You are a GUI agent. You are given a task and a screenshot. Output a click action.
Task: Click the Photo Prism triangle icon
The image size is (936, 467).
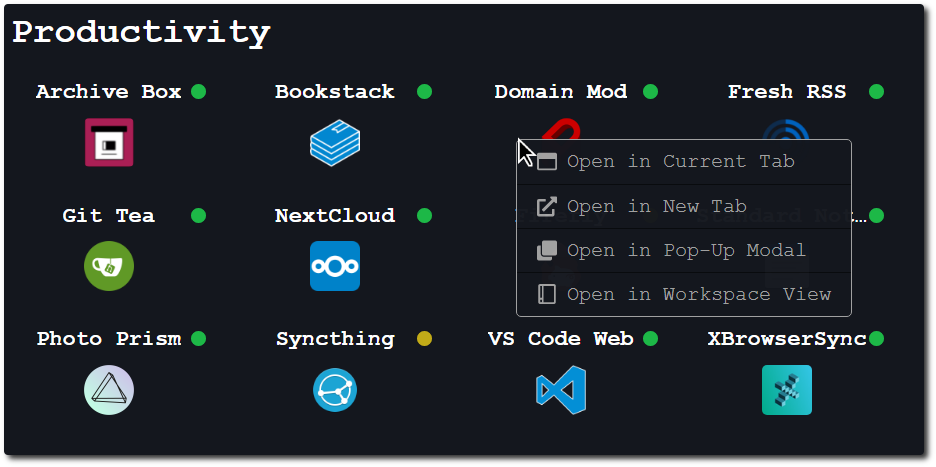click(x=109, y=390)
